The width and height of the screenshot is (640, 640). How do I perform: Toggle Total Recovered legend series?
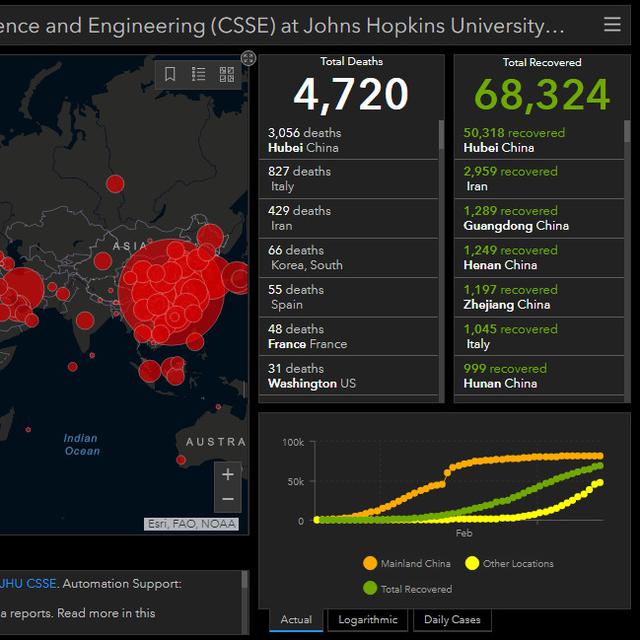click(407, 589)
